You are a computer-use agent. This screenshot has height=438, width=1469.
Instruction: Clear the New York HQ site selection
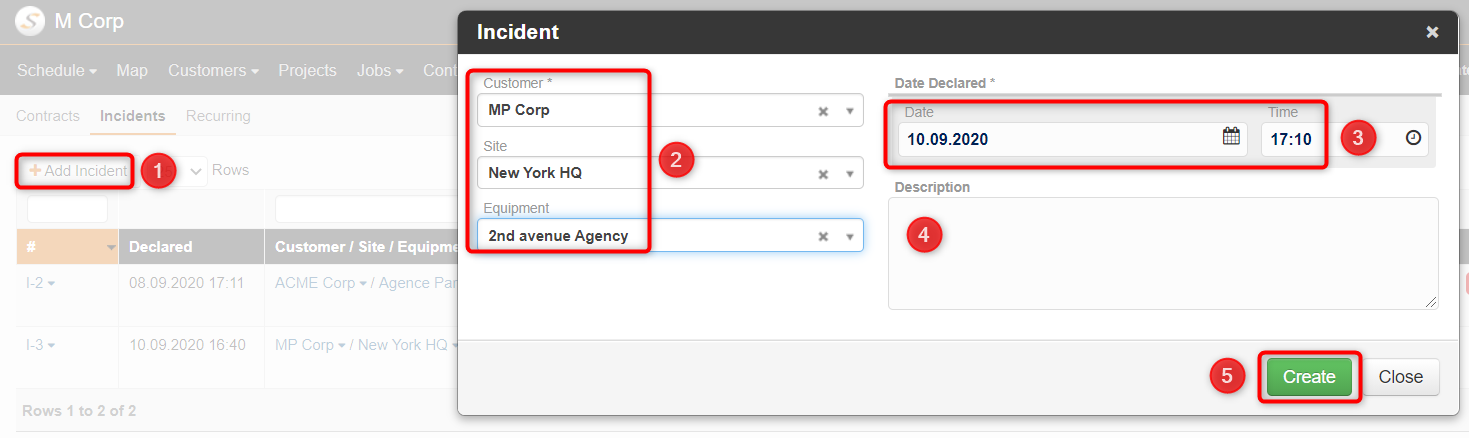click(823, 174)
